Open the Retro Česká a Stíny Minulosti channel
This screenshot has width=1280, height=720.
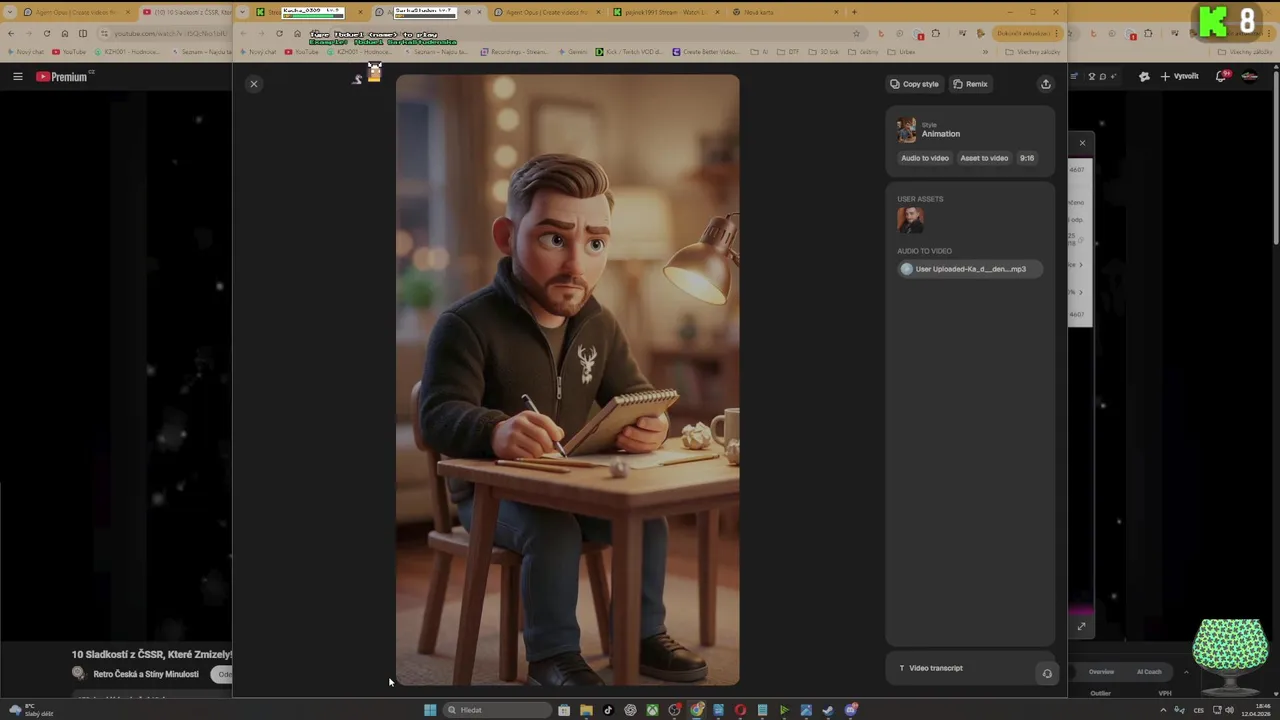(x=146, y=674)
